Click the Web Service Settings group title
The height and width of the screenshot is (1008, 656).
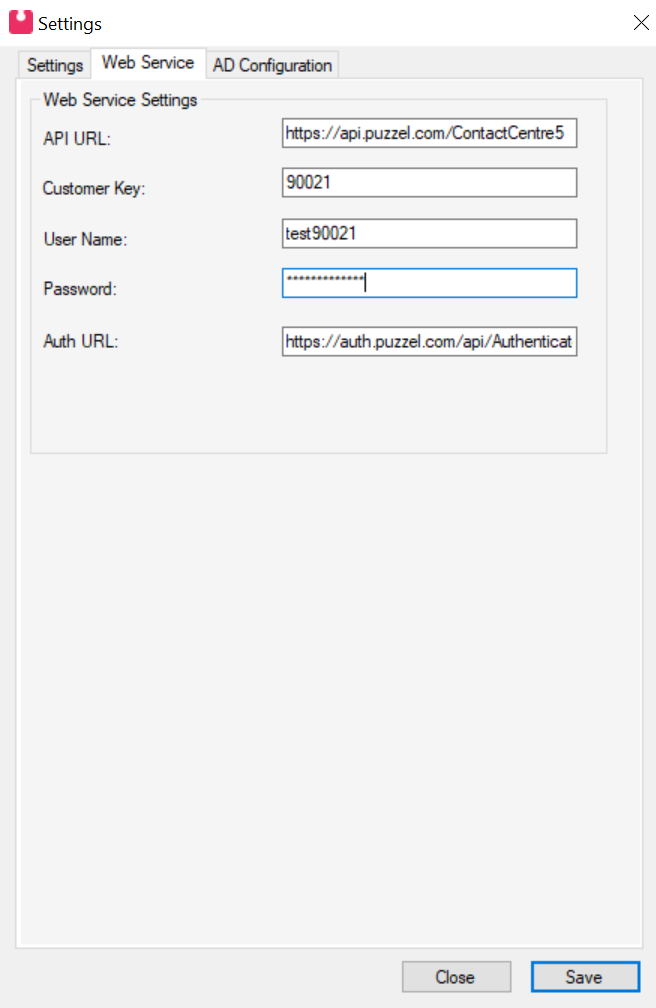click(x=119, y=100)
